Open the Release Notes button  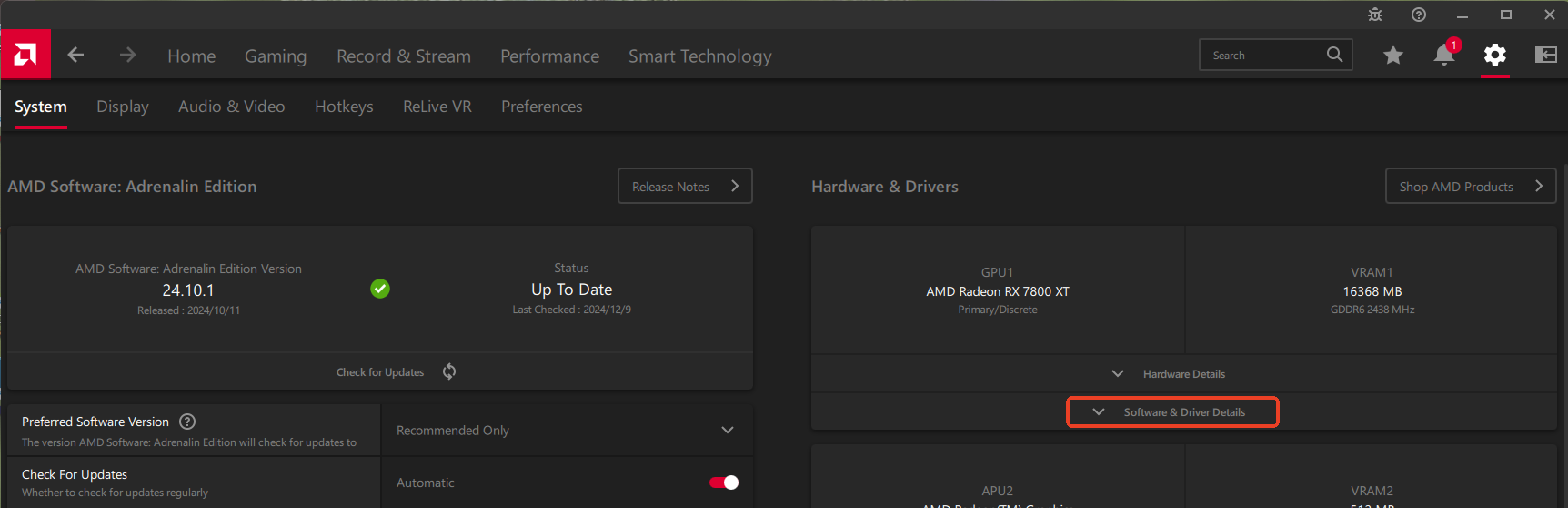click(x=685, y=186)
